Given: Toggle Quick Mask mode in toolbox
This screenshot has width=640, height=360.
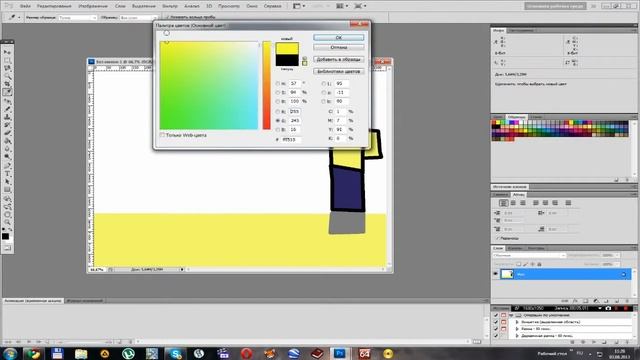Looking at the screenshot, I should coord(7,248).
